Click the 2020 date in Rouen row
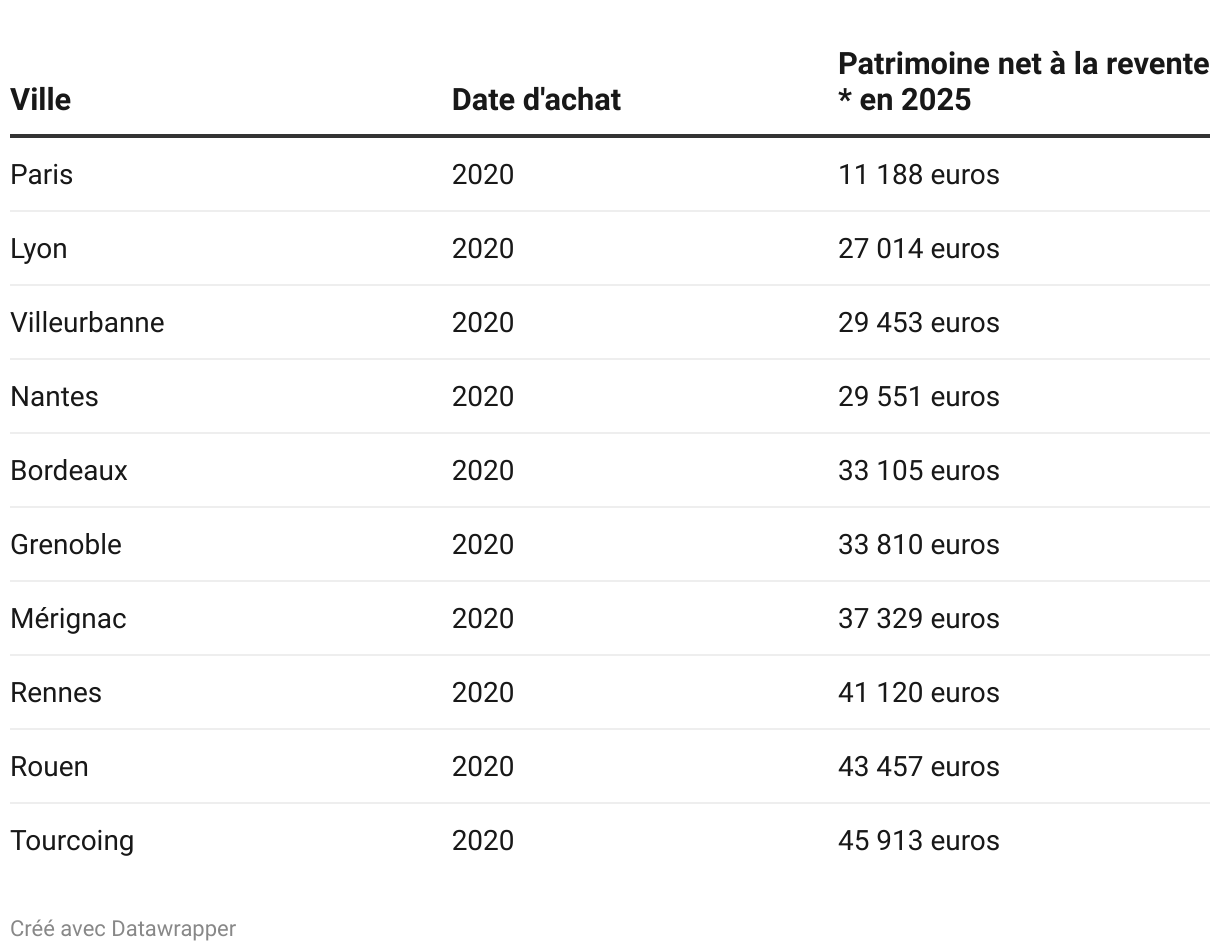This screenshot has width=1220, height=952. (483, 766)
